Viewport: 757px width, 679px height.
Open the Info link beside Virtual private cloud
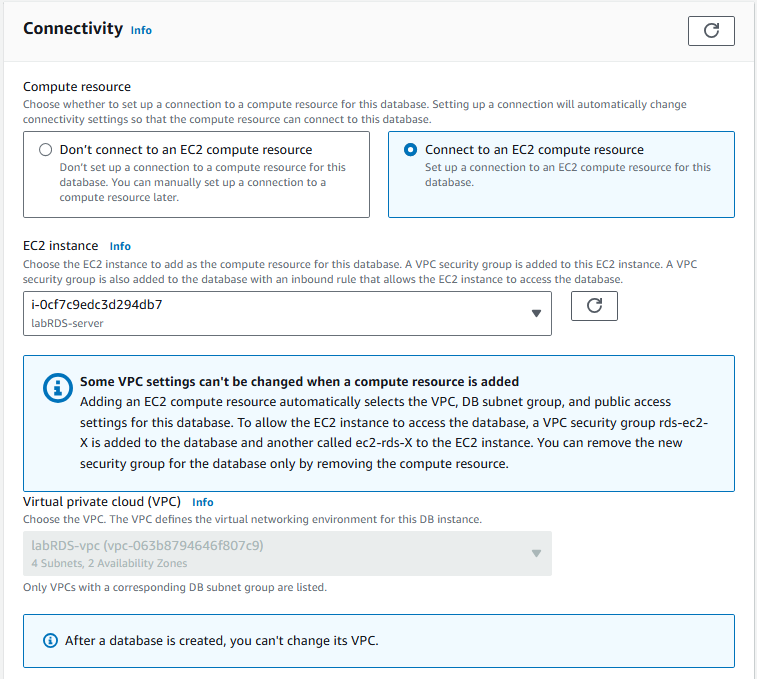(203, 502)
